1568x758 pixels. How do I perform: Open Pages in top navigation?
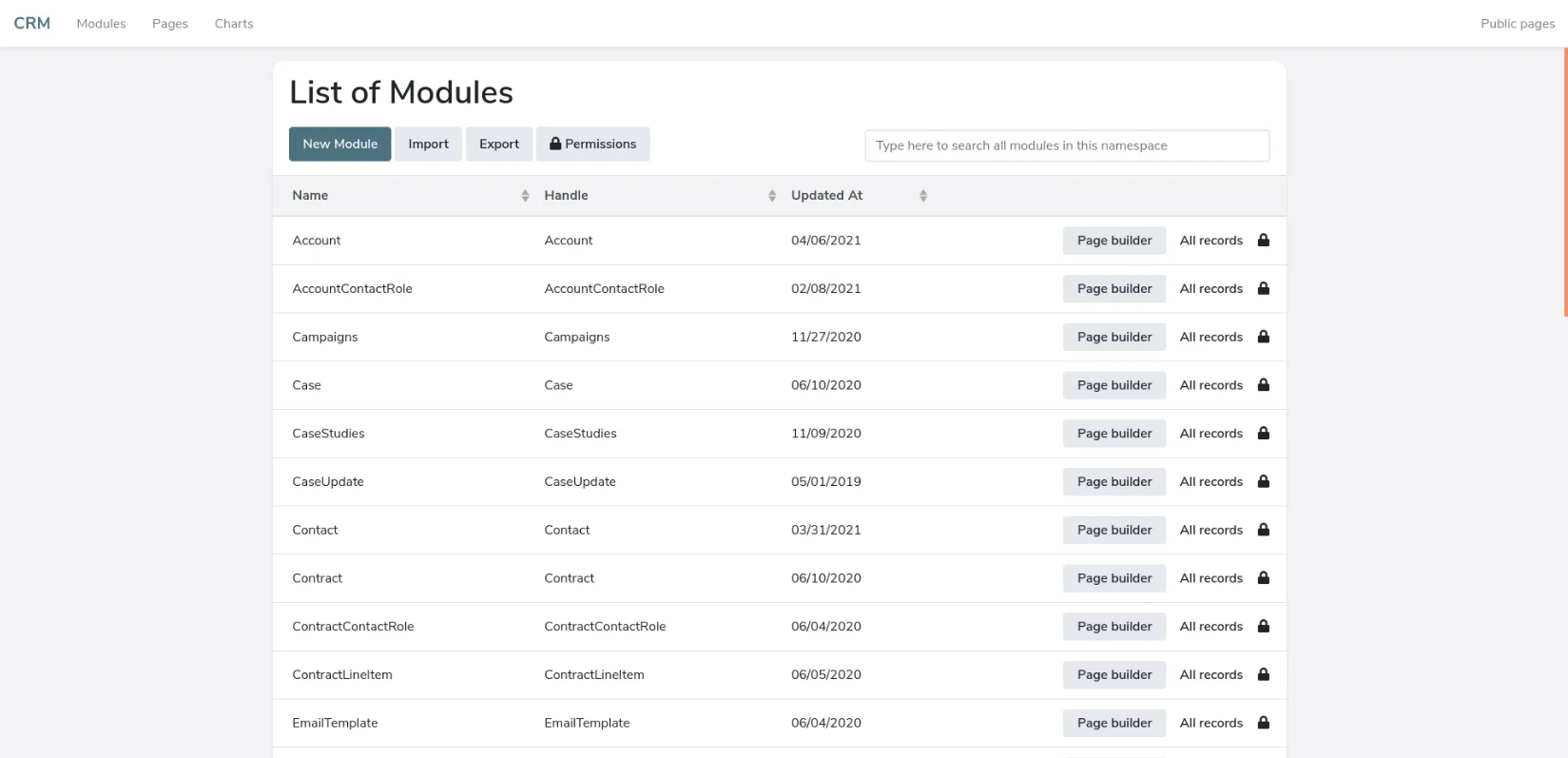(x=170, y=24)
